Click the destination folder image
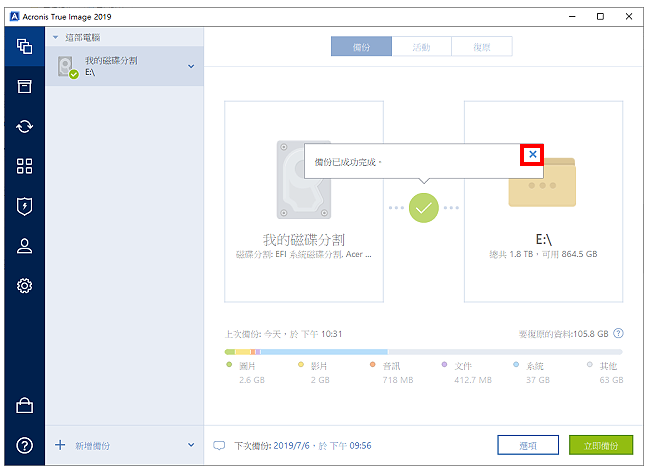Screen dimensions: 652x467 coord(542,182)
